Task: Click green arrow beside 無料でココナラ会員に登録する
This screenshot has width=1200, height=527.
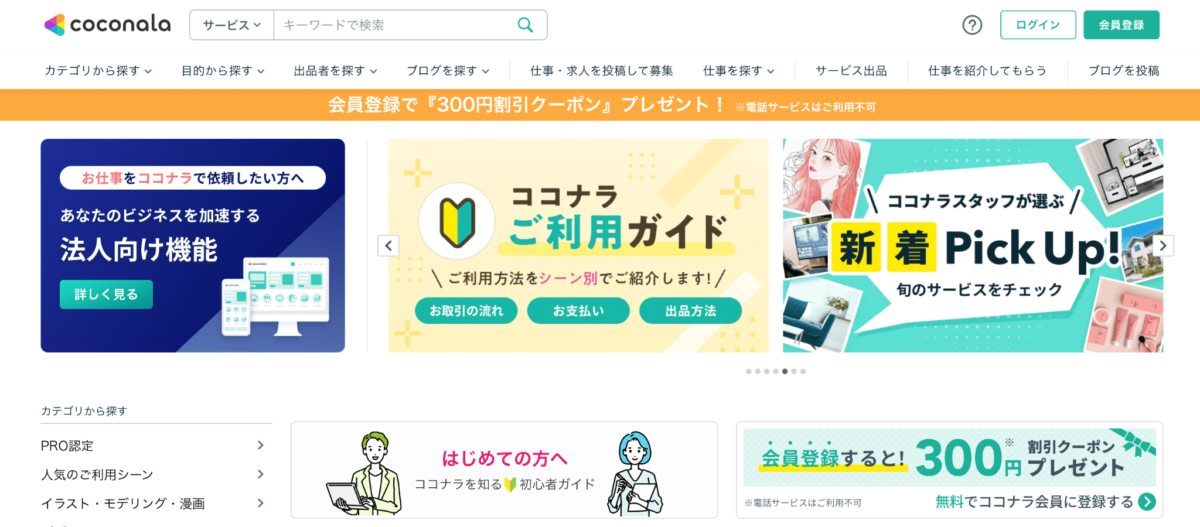Action: [x=1147, y=502]
